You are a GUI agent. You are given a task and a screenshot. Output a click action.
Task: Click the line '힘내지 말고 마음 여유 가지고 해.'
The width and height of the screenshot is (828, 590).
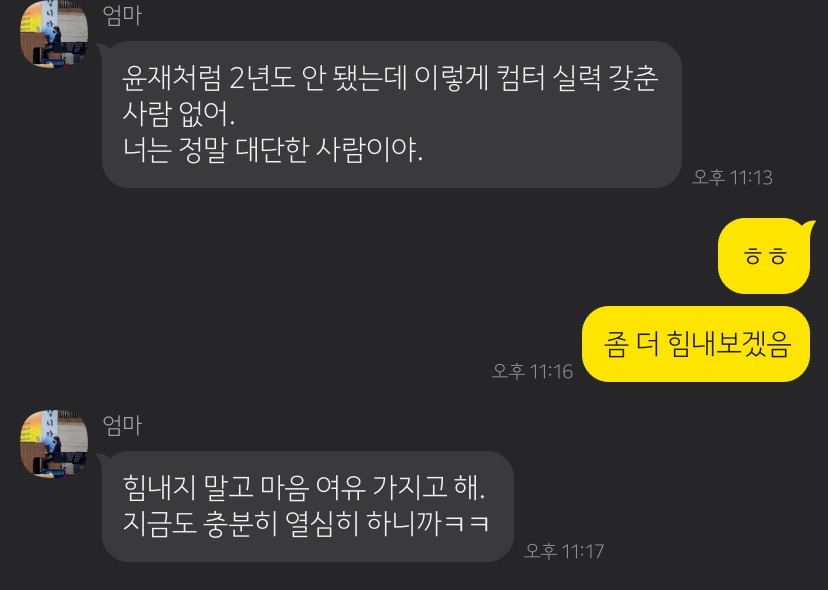[x=304, y=488]
